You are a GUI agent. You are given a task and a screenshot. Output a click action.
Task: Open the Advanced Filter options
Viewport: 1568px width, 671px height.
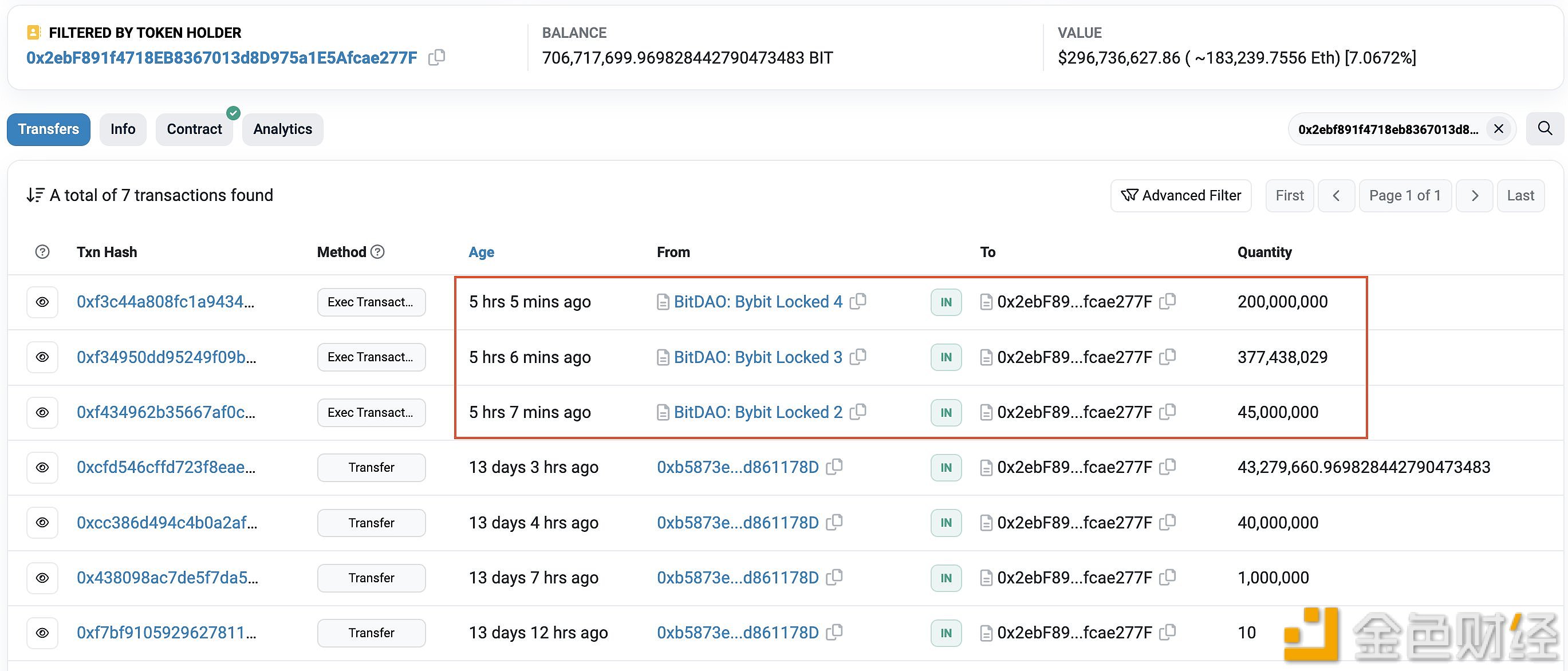[1181, 195]
